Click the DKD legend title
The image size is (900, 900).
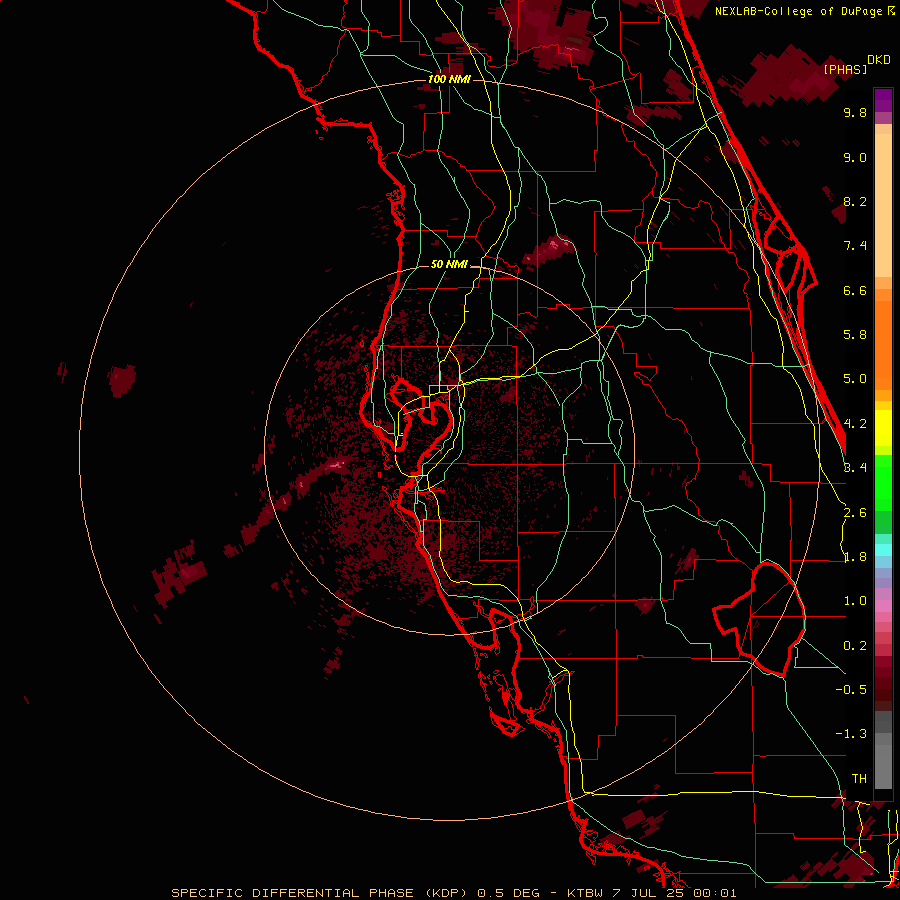point(879,60)
